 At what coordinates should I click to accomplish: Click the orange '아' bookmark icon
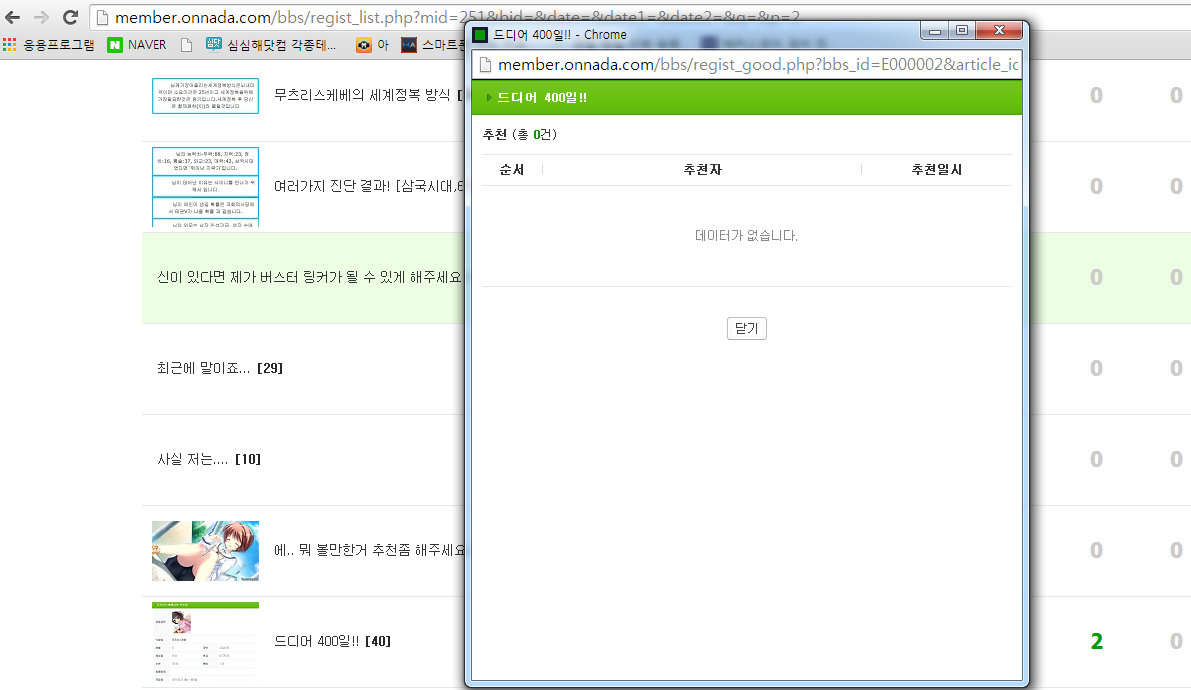pos(364,45)
